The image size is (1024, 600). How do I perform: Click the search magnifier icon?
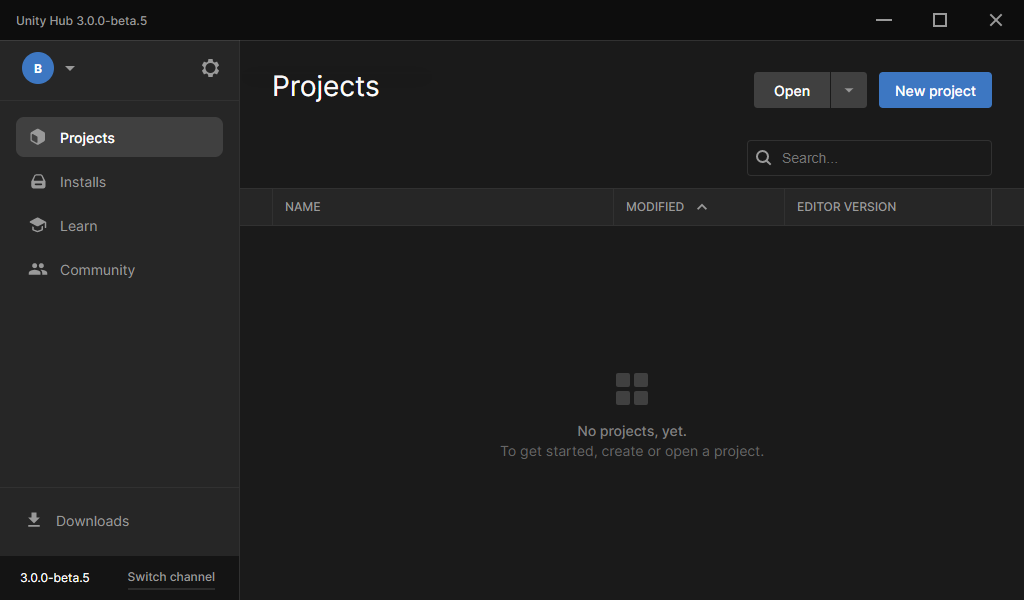(763, 158)
